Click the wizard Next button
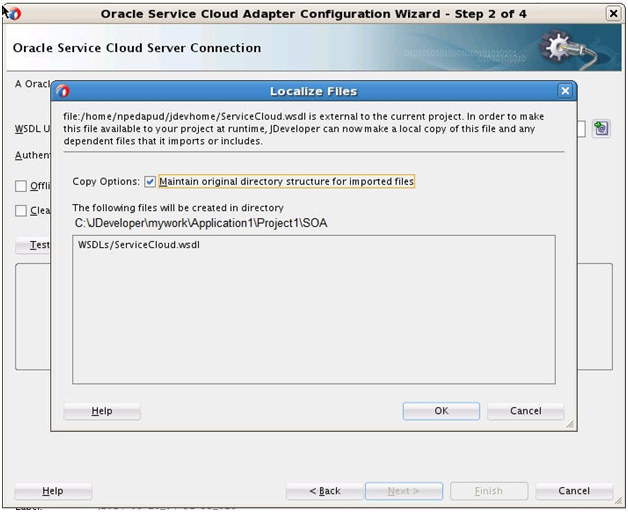628x512 pixels. click(404, 491)
